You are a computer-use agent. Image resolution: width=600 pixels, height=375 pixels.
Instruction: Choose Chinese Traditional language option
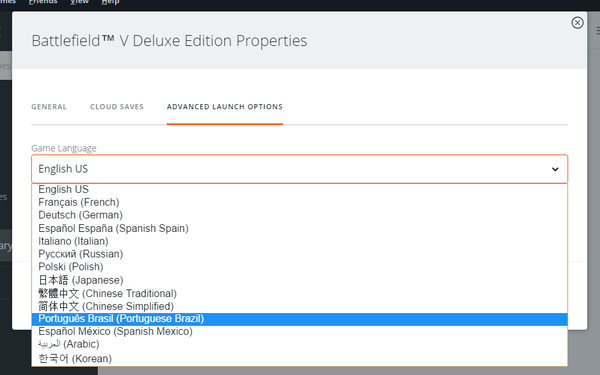pos(300,293)
